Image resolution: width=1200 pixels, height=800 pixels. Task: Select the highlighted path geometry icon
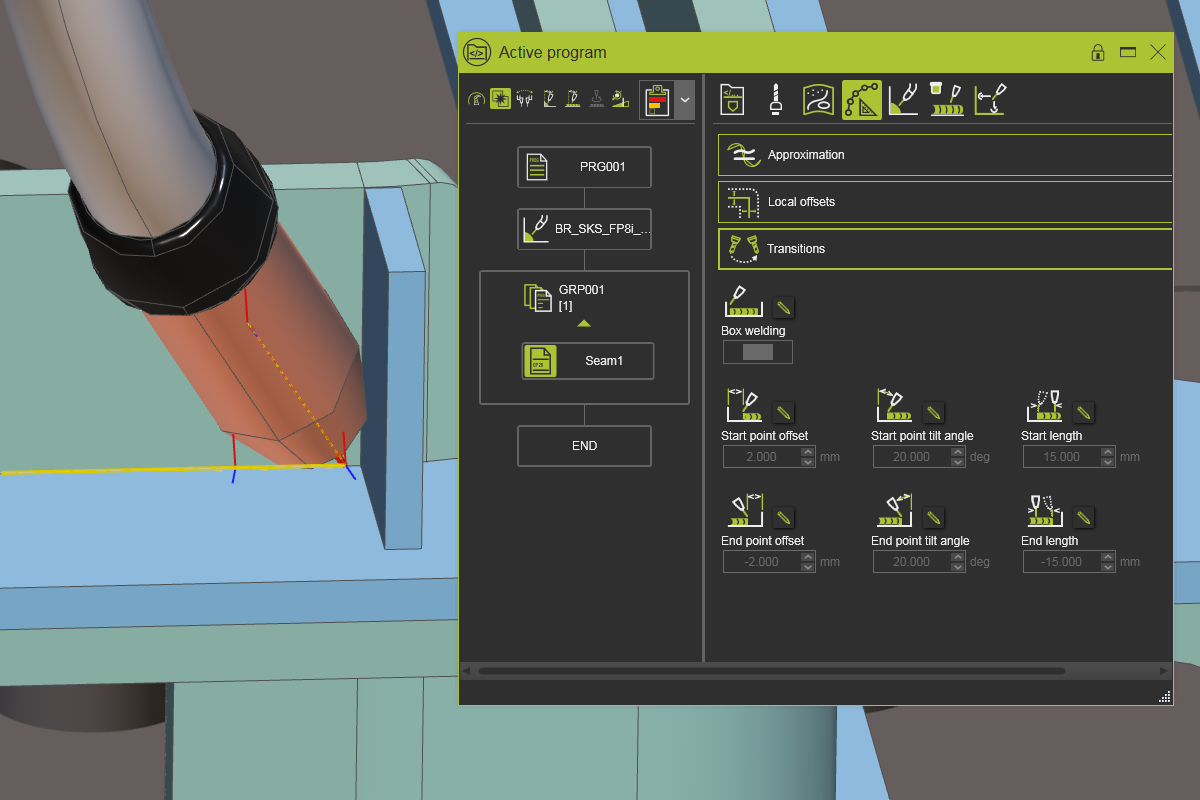(861, 99)
